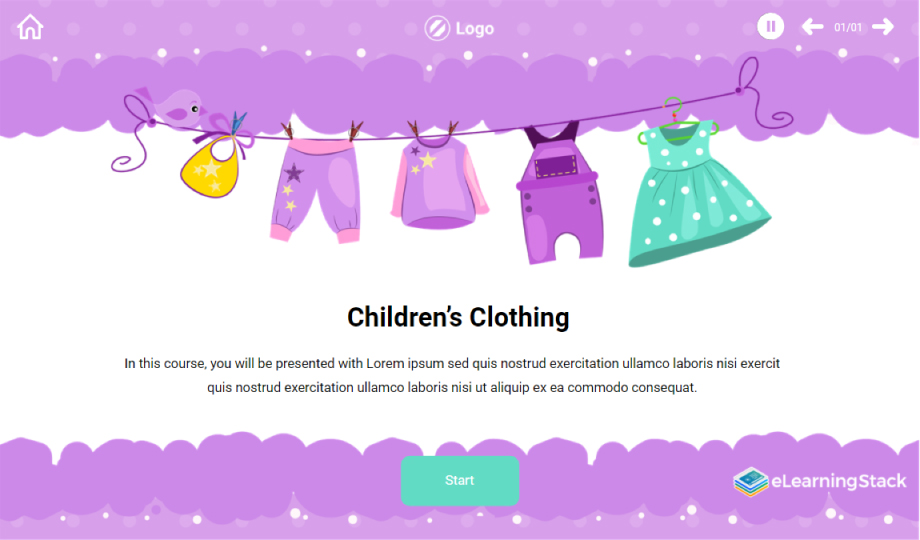Click the Logo text label
The image size is (920, 540).
(x=475, y=28)
